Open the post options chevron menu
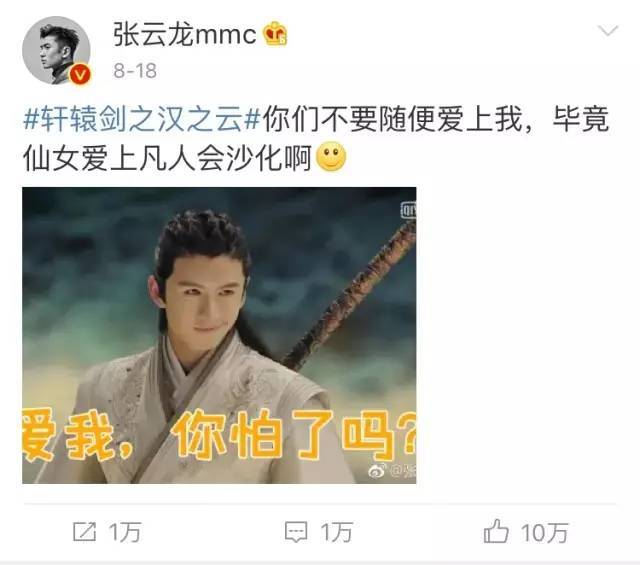 tap(608, 31)
